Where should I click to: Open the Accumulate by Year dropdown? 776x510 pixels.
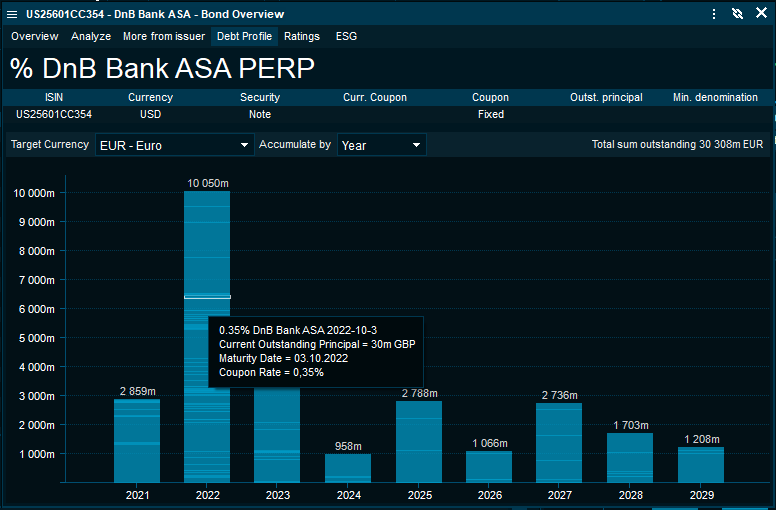(381, 145)
